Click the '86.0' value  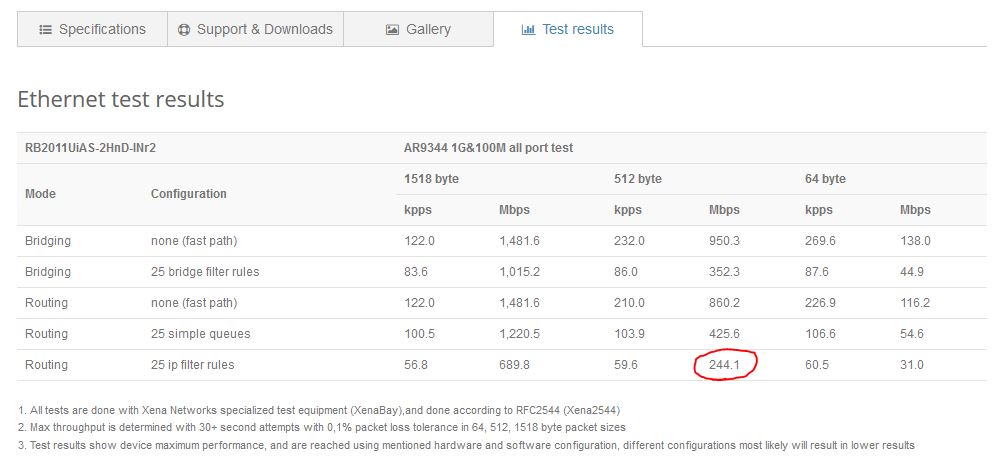coord(626,272)
